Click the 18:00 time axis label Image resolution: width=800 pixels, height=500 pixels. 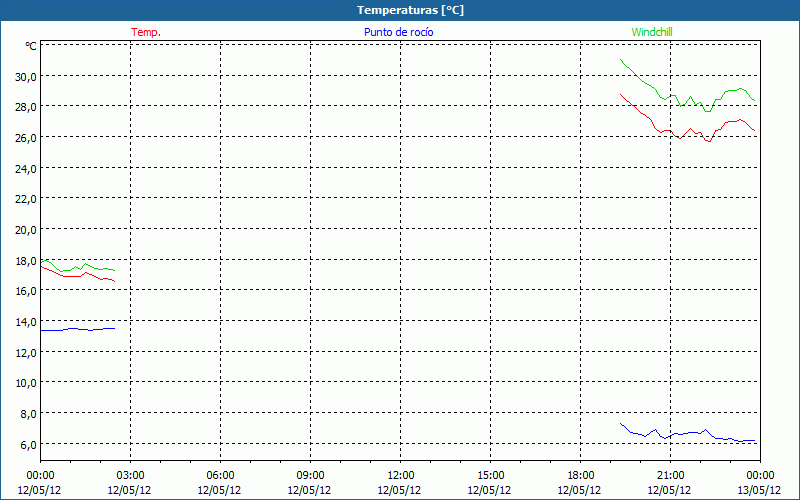pyautogui.click(x=580, y=476)
